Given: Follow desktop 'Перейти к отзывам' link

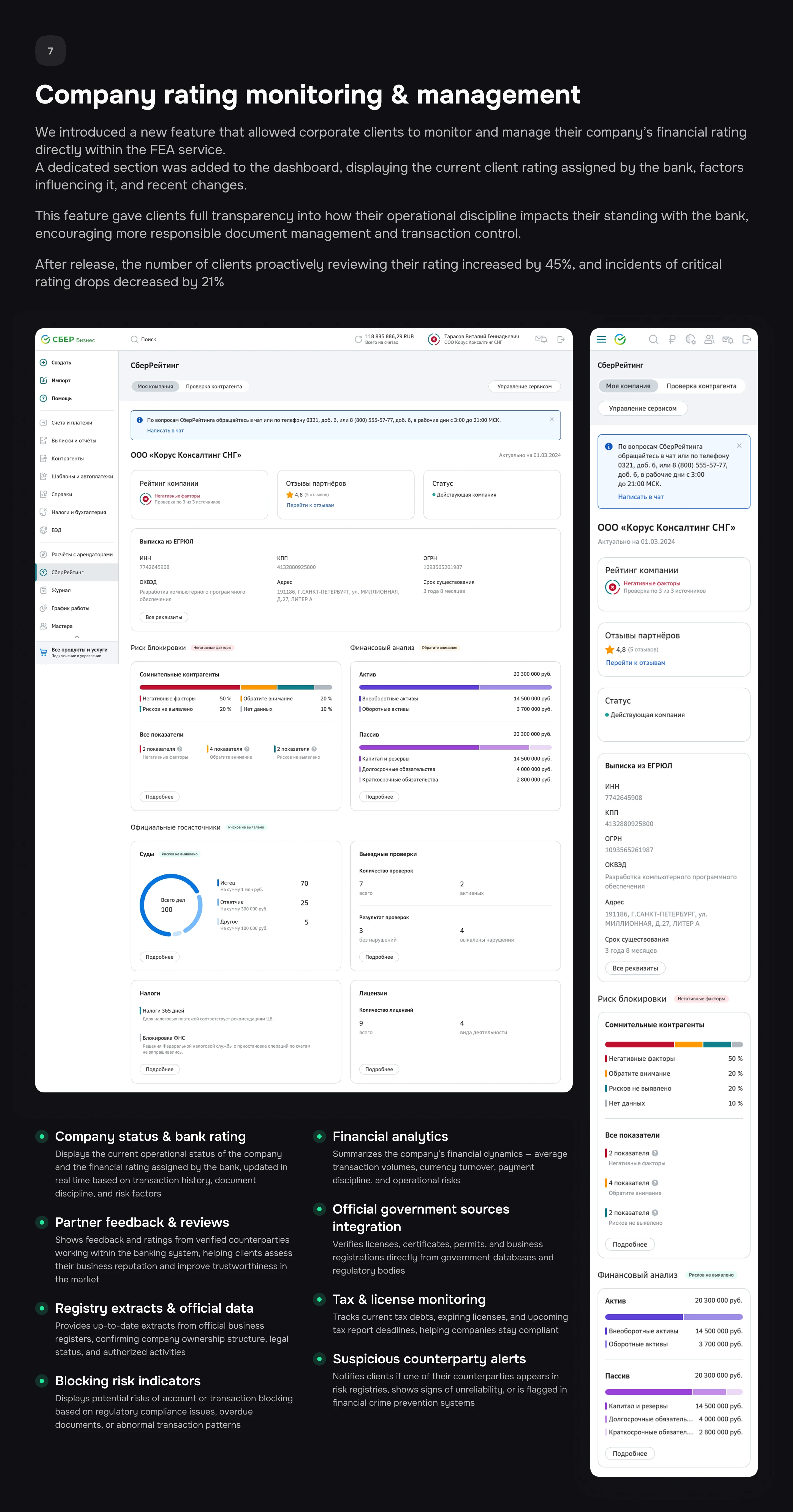Looking at the screenshot, I should click(x=311, y=505).
